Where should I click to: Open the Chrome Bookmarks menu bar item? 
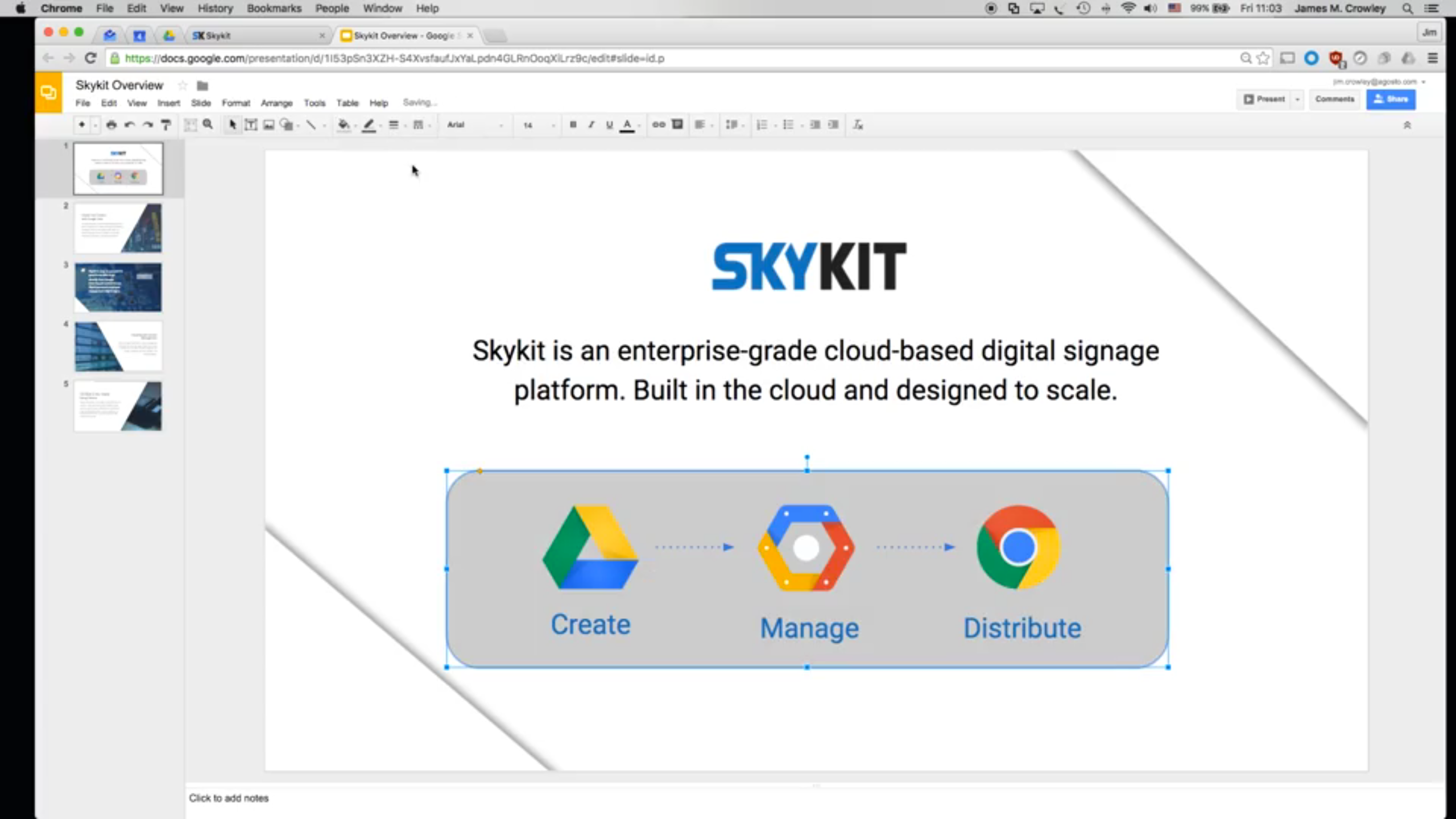(x=274, y=9)
